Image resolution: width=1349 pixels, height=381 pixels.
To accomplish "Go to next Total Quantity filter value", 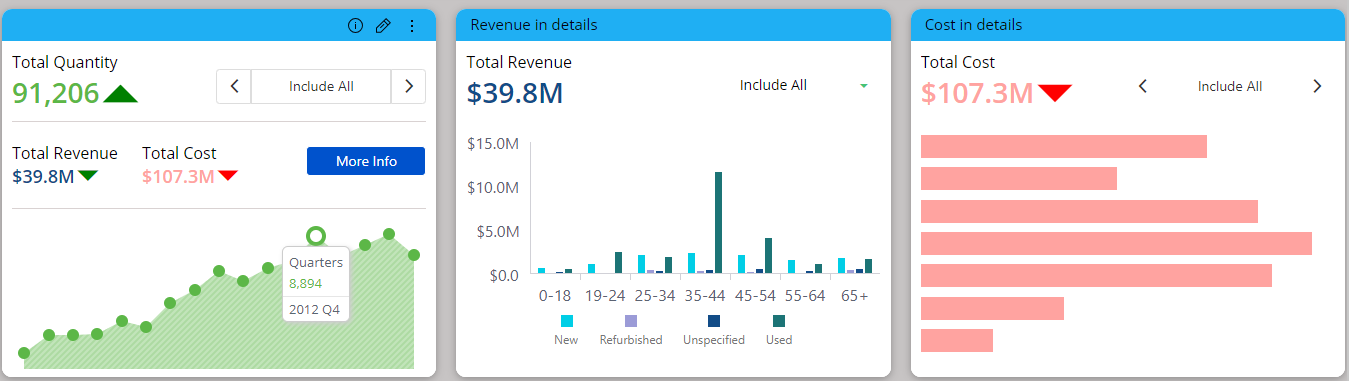I will tap(408, 86).
